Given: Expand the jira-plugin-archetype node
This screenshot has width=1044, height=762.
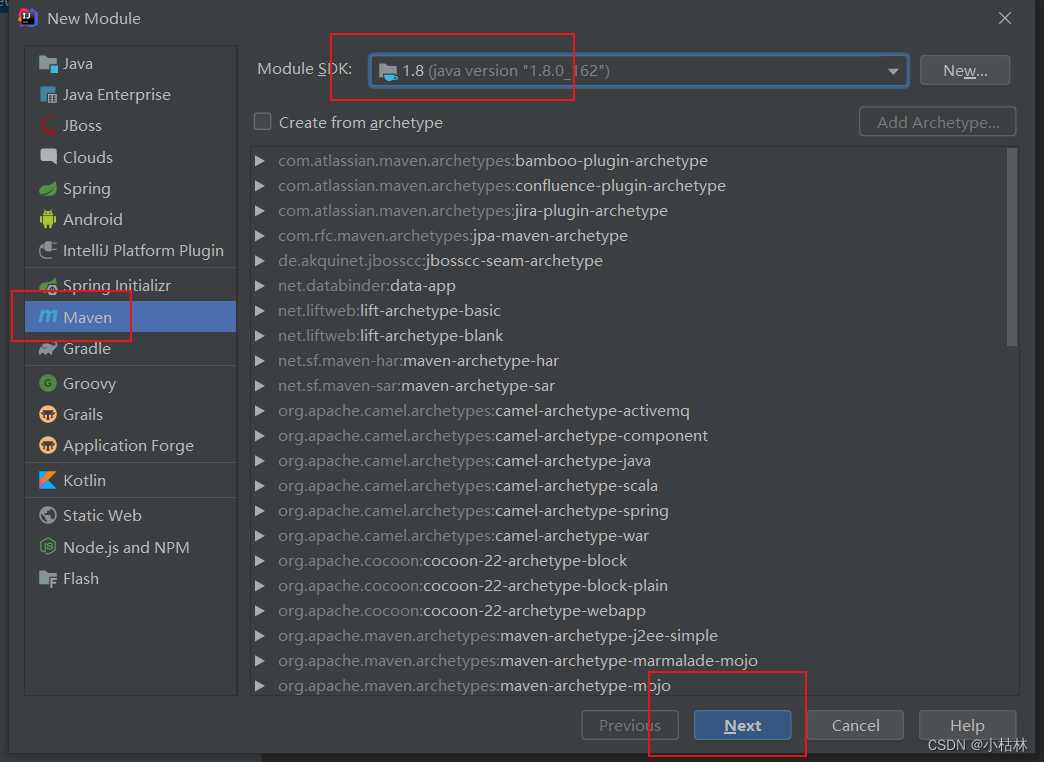Looking at the screenshot, I should (x=260, y=211).
